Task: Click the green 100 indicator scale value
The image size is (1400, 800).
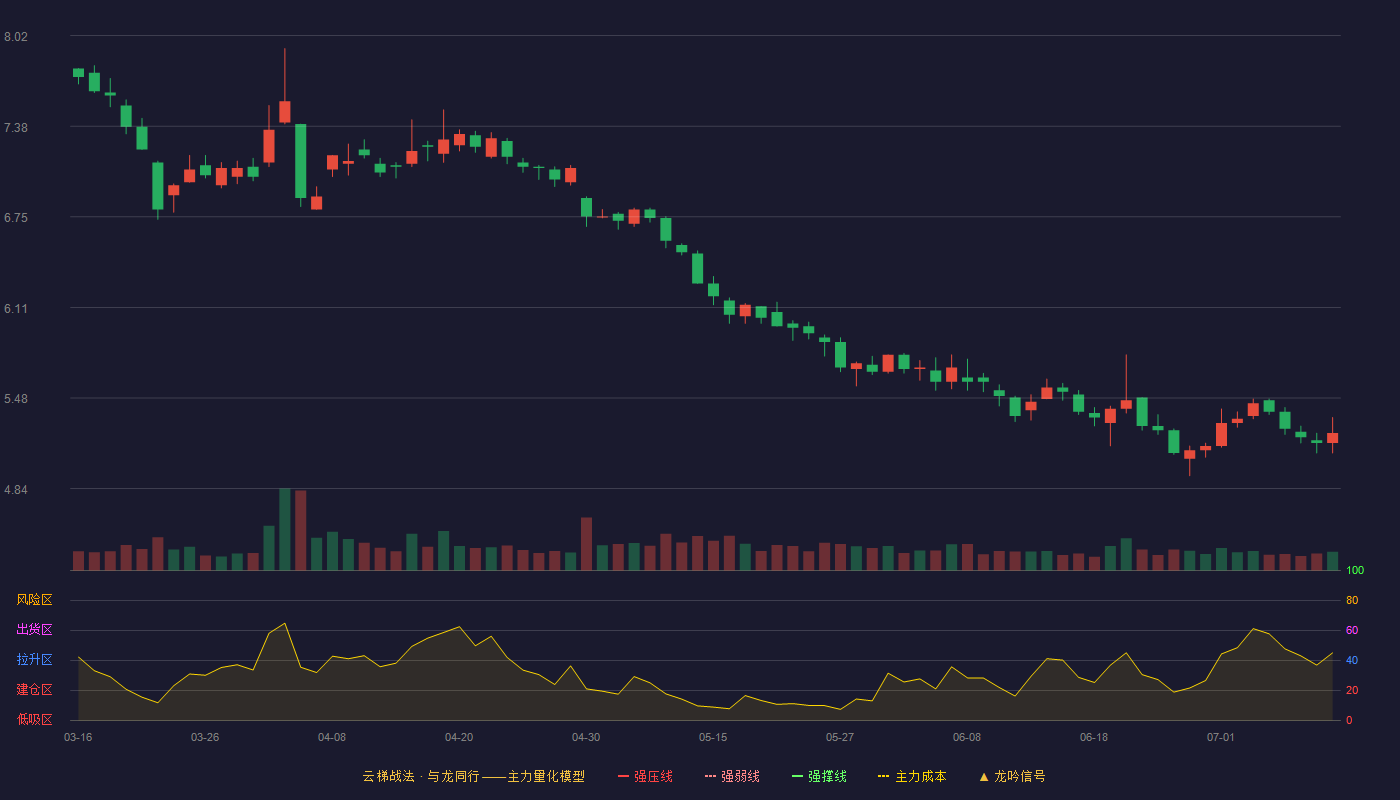Action: click(x=1355, y=570)
